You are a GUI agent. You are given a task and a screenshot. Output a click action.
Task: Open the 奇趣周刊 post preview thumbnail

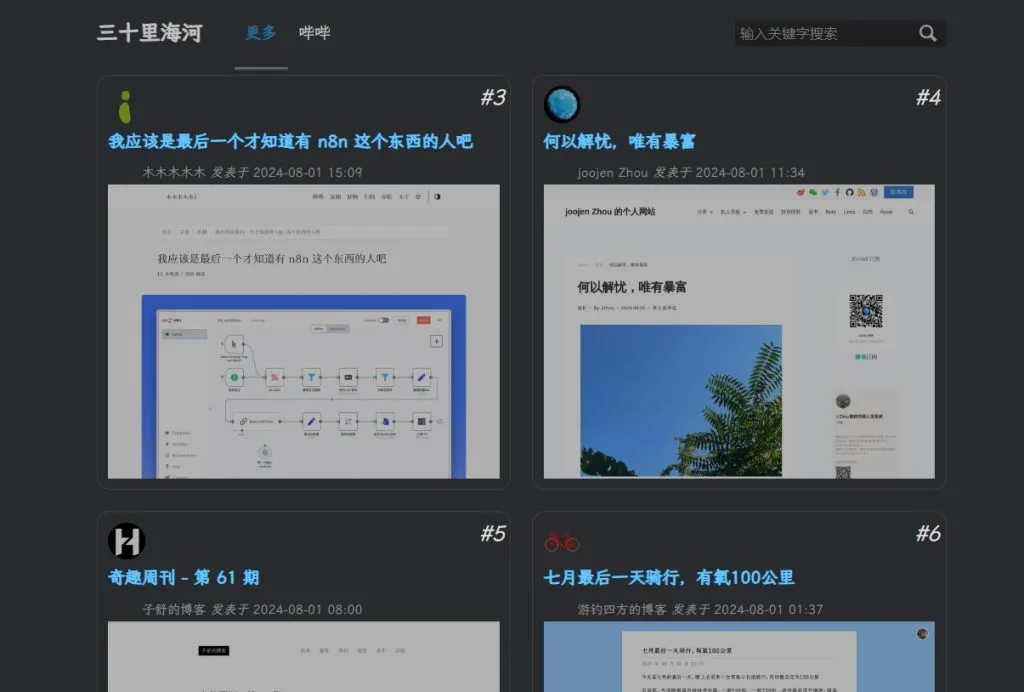click(x=304, y=656)
